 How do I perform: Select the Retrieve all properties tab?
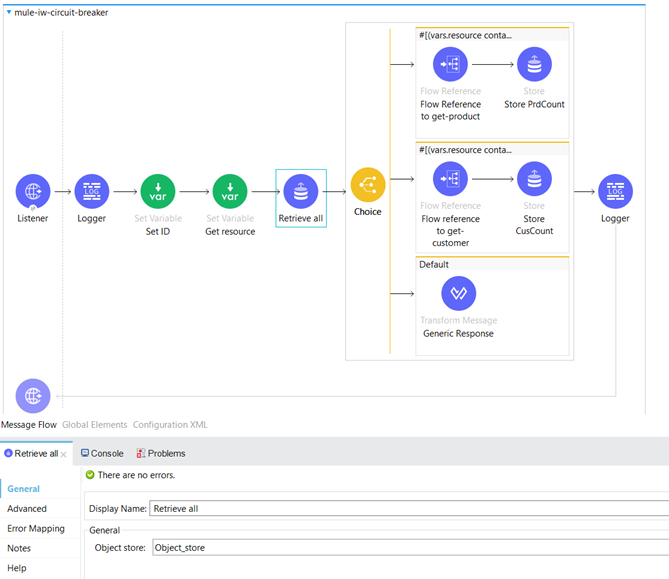tap(36, 454)
